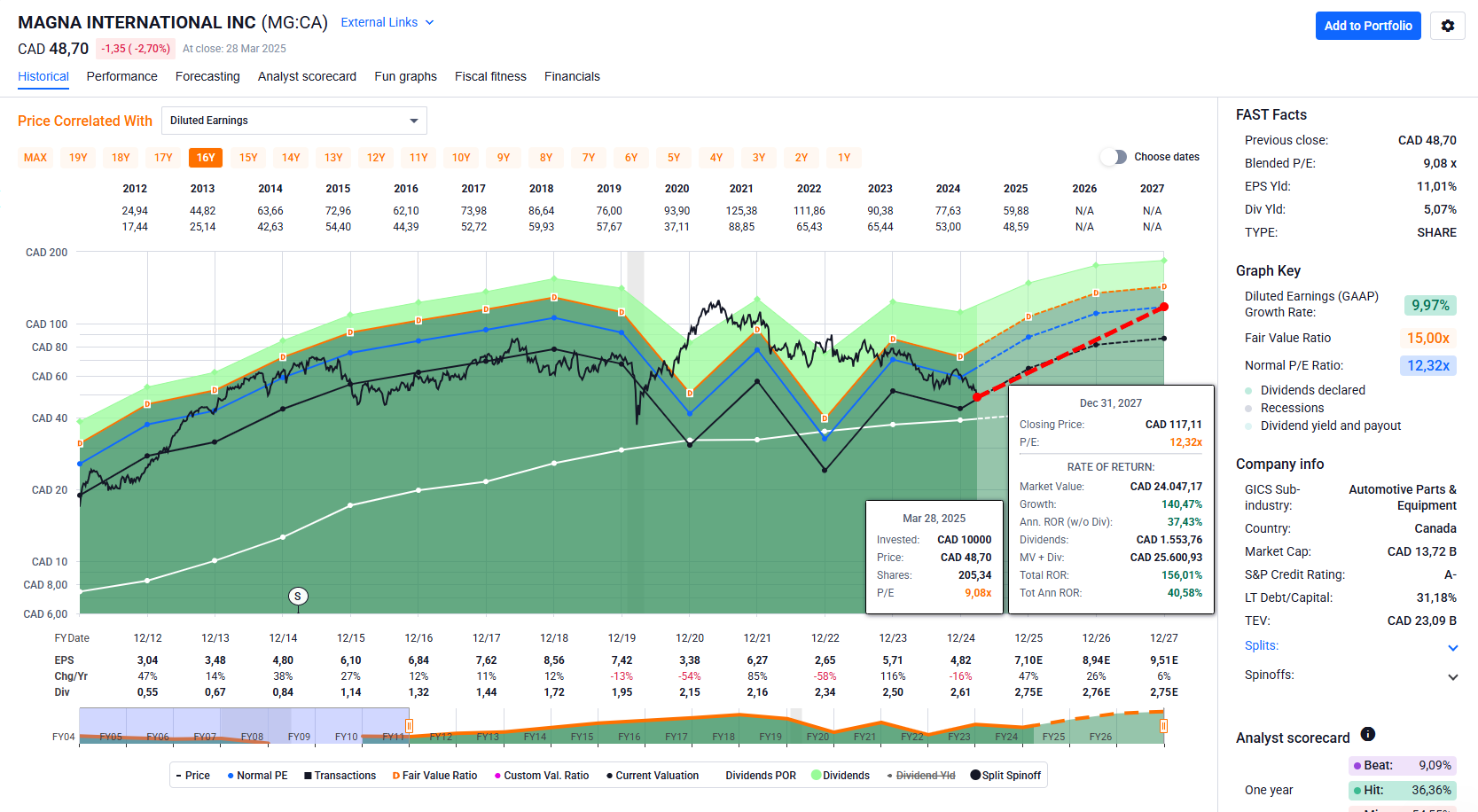
Task: Click the stock split S marker on chart
Action: [x=298, y=597]
